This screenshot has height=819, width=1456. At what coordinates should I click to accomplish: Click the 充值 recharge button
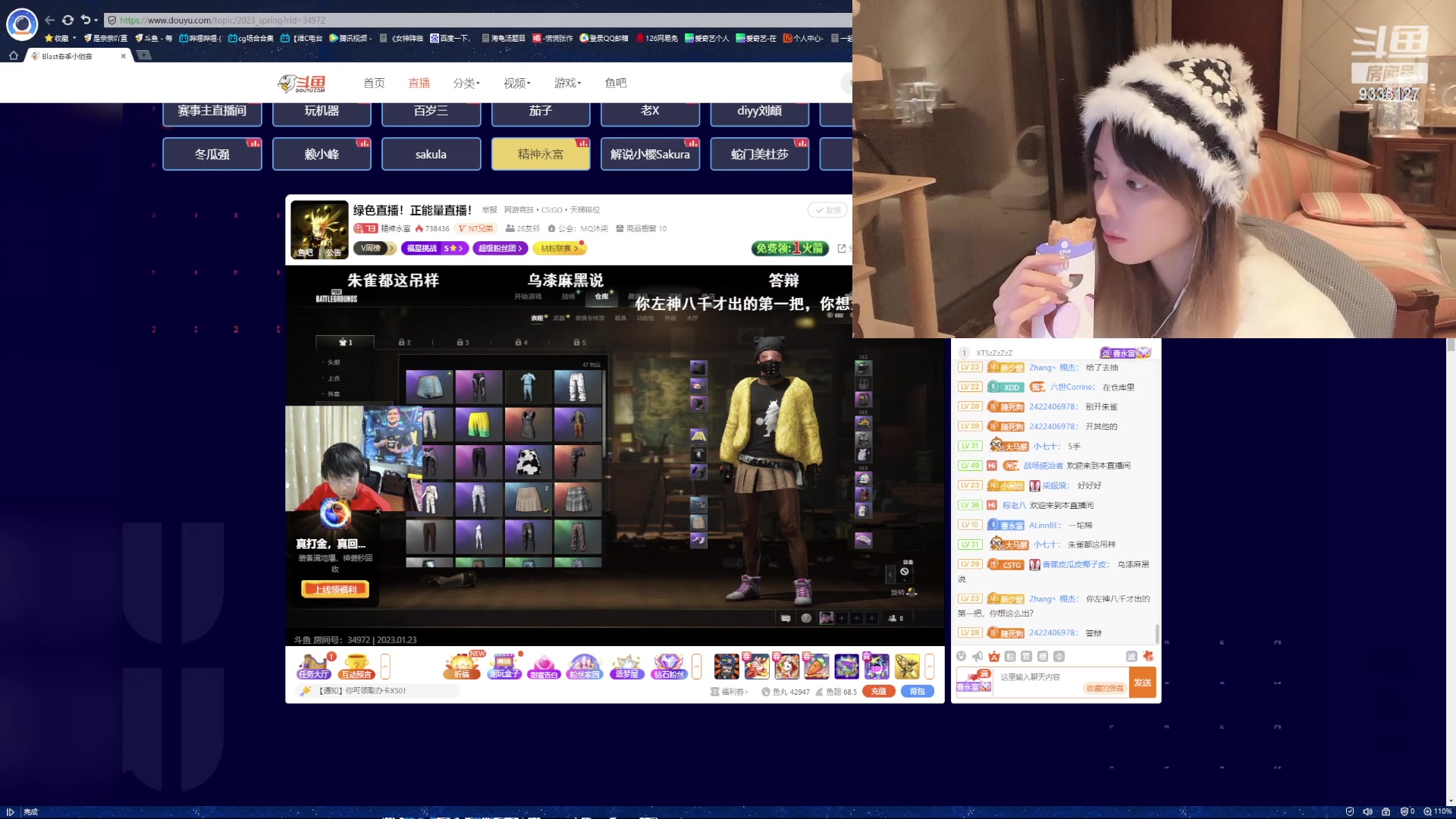click(x=879, y=692)
